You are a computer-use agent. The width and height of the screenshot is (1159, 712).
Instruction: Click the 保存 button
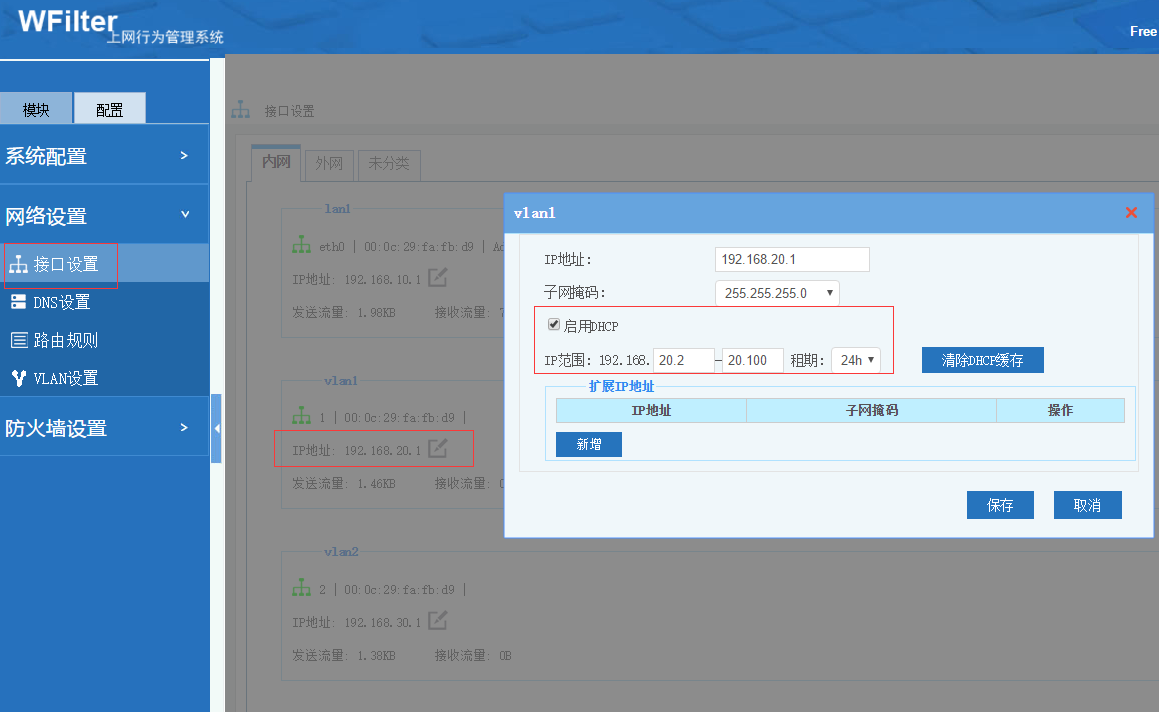coord(1000,505)
